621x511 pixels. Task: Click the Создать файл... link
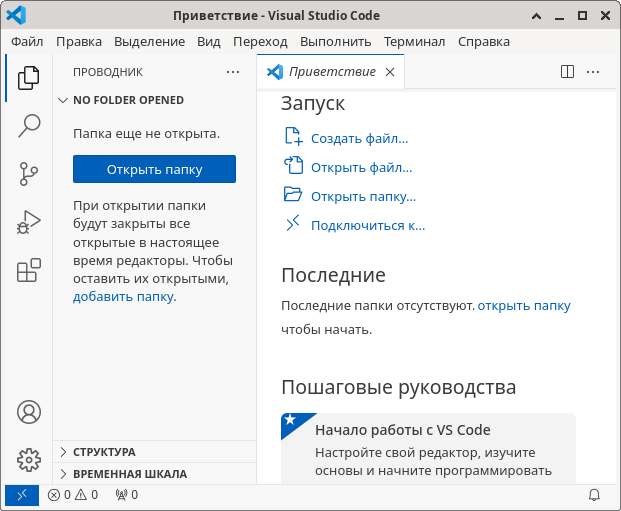coord(359,139)
